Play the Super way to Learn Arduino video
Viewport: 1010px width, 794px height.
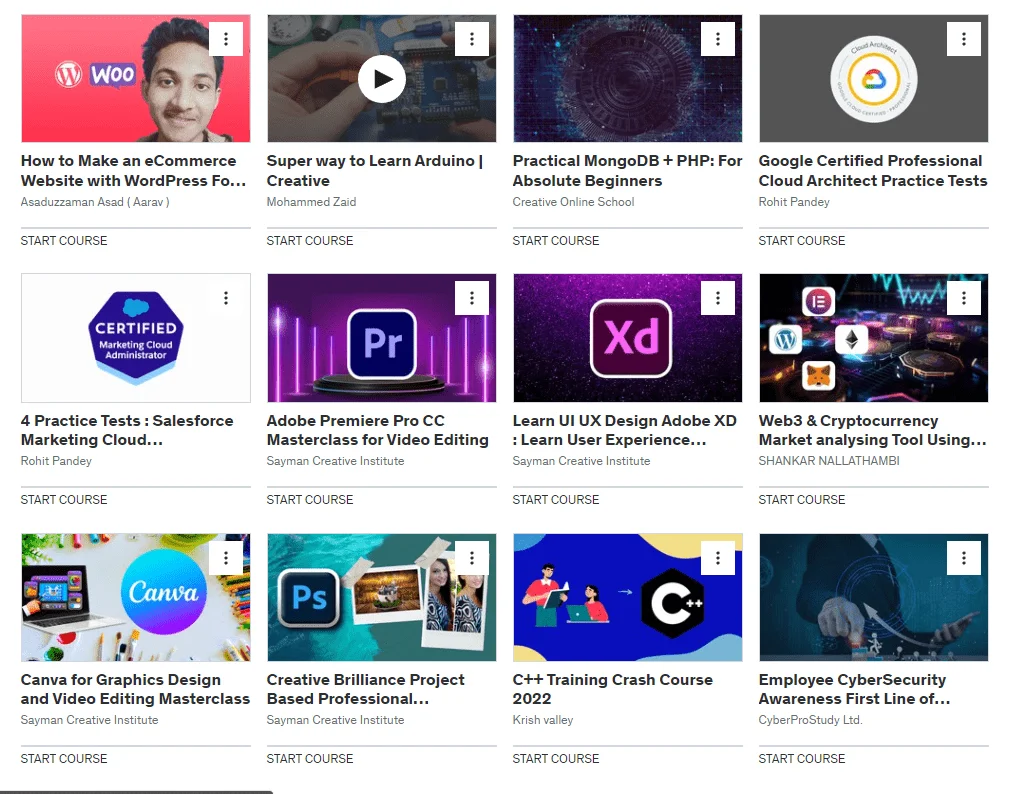[x=382, y=79]
